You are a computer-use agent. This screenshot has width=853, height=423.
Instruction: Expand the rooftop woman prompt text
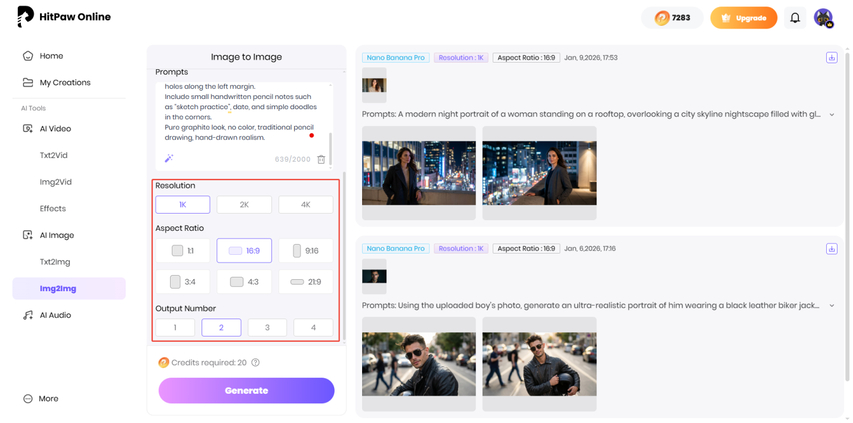832,115
